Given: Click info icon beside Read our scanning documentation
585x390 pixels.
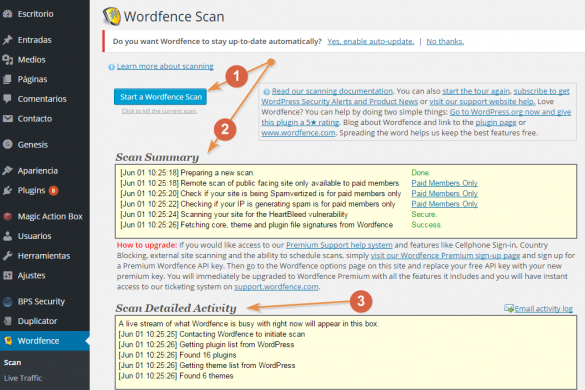Looking at the screenshot, I should point(266,92).
